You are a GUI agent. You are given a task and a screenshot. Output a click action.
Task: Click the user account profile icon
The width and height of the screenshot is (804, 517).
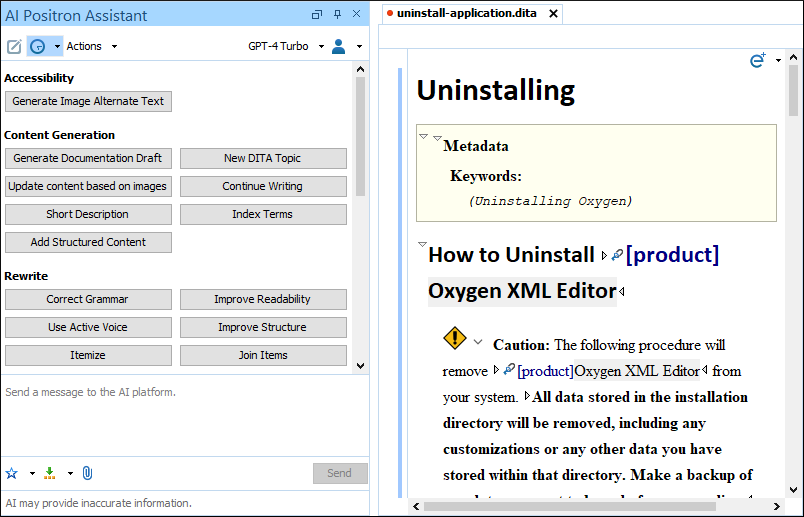[338, 47]
